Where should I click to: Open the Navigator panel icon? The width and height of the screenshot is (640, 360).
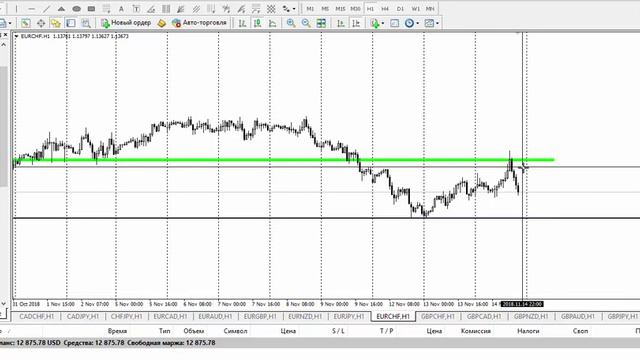coord(56,23)
